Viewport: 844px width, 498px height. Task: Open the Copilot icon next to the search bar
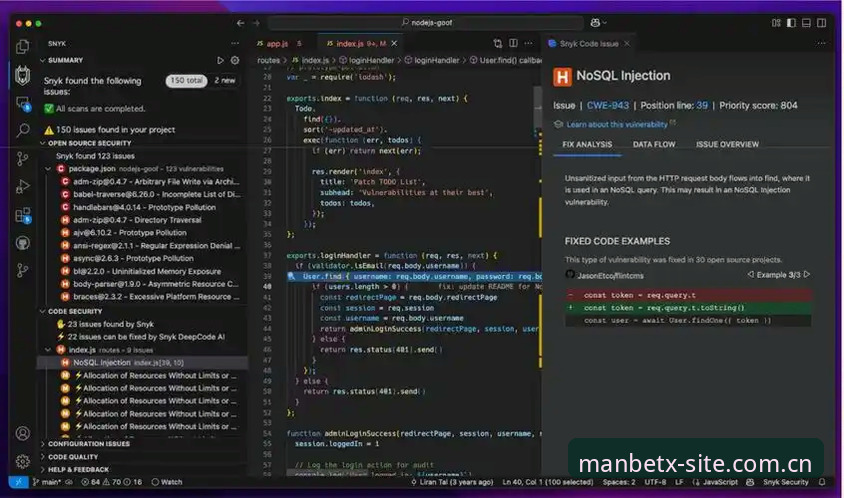click(597, 23)
